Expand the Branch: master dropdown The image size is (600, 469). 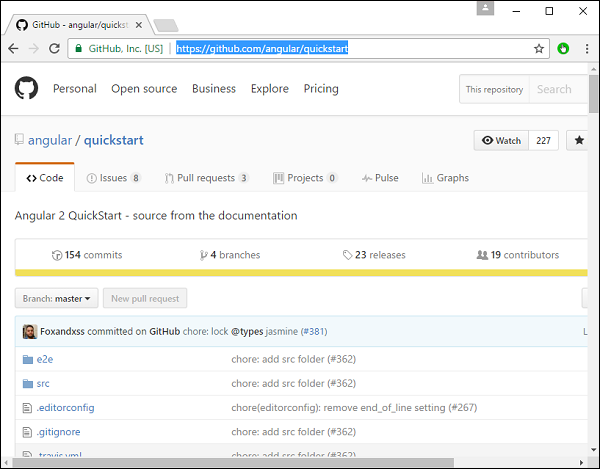point(57,298)
